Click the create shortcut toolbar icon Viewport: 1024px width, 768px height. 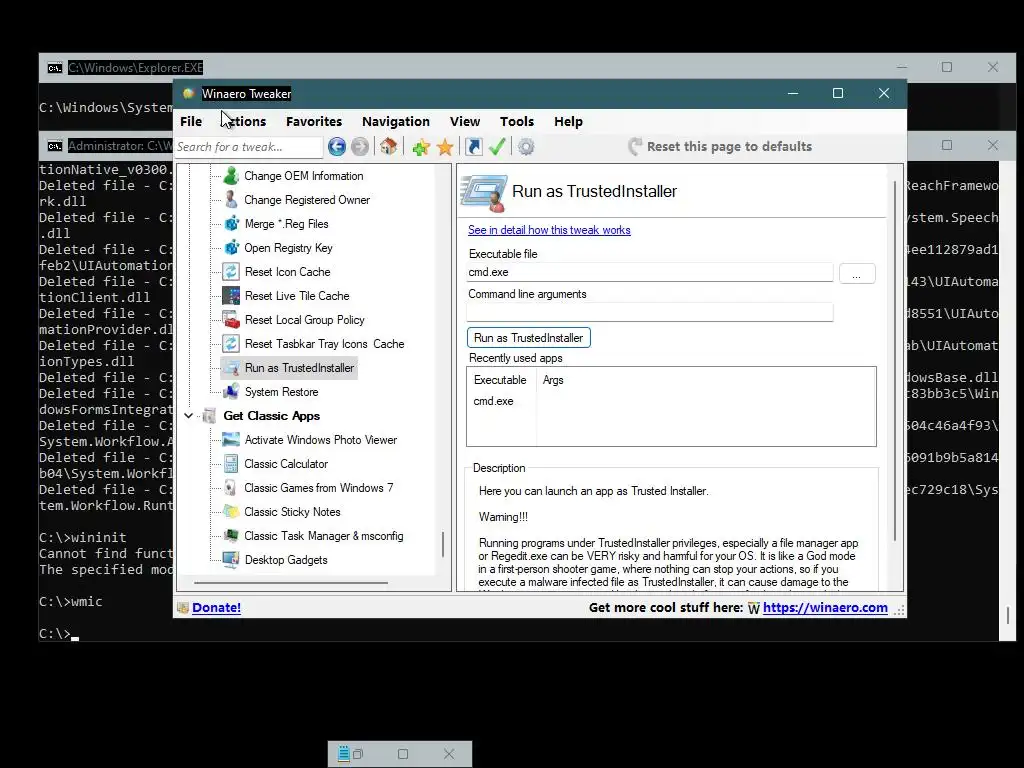(474, 146)
